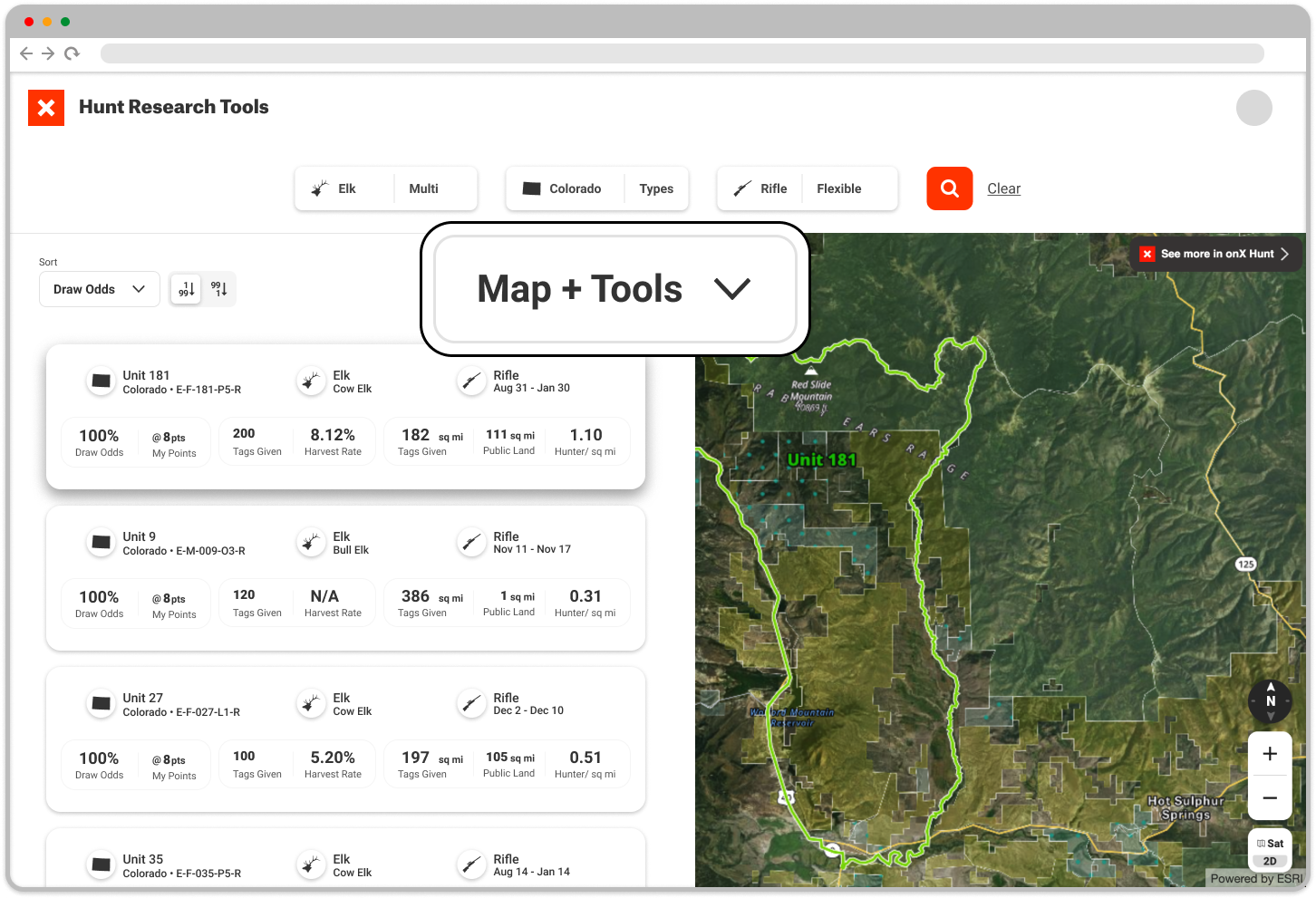
Task: Open the Multi filter option
Action: pyautogui.click(x=436, y=188)
